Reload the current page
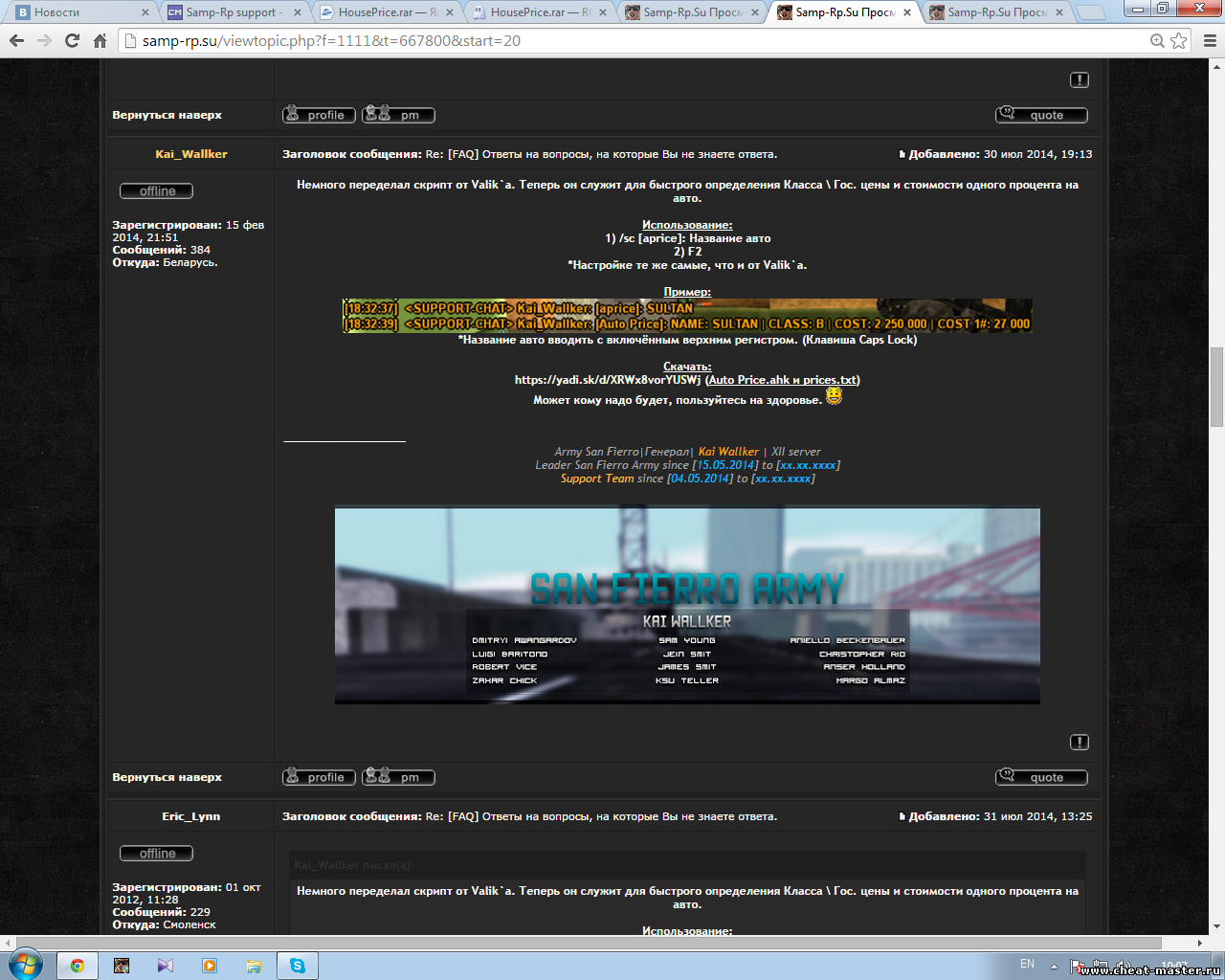Image resolution: width=1225 pixels, height=980 pixels. tap(72, 41)
